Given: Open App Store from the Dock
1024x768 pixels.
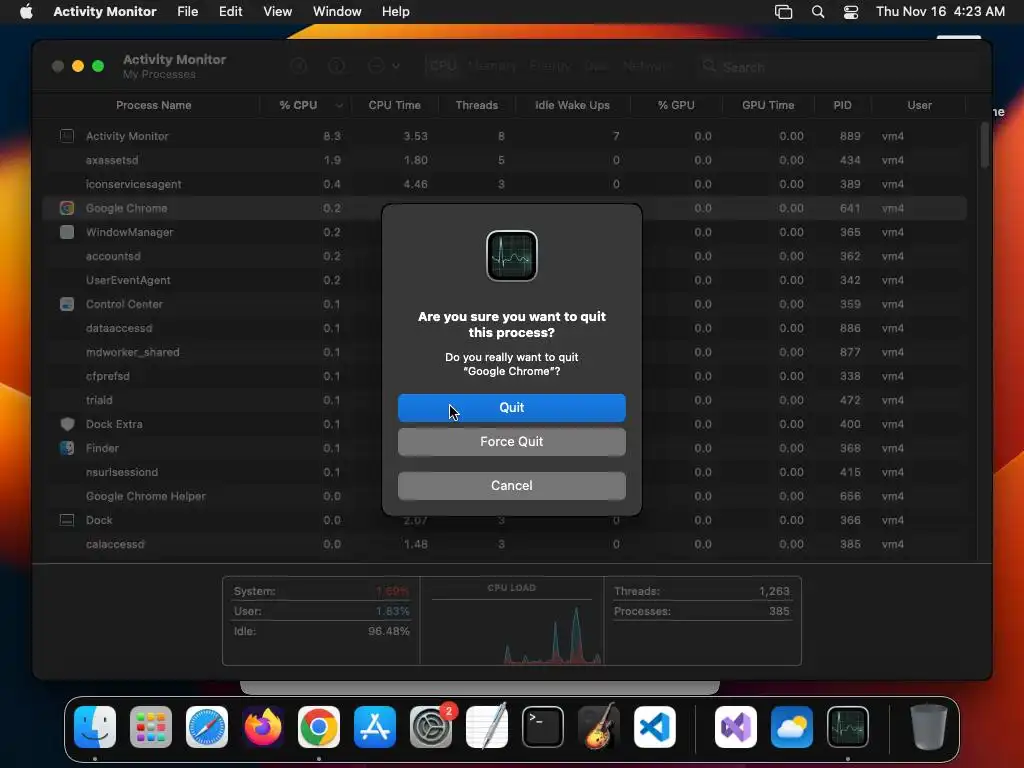Looking at the screenshot, I should pyautogui.click(x=375, y=727).
